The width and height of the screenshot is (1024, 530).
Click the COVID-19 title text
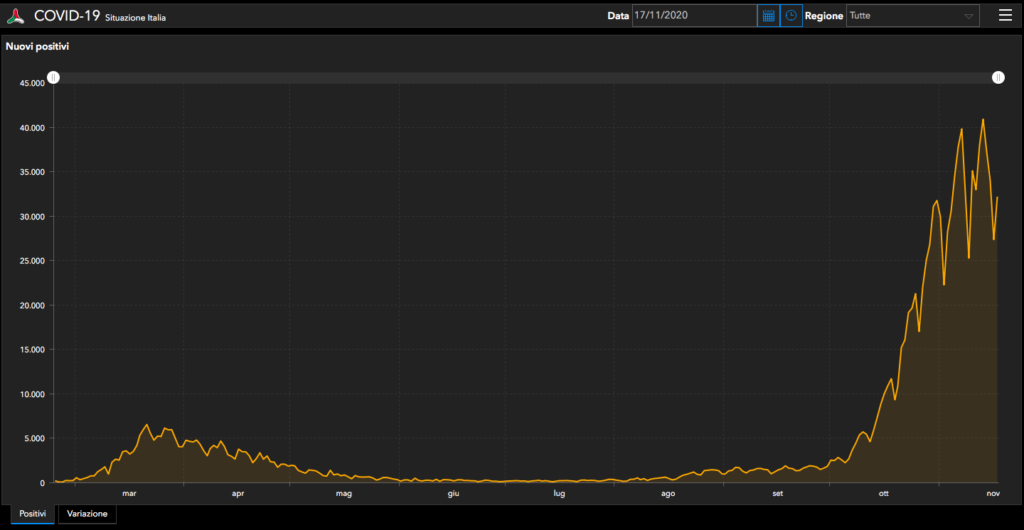point(66,16)
